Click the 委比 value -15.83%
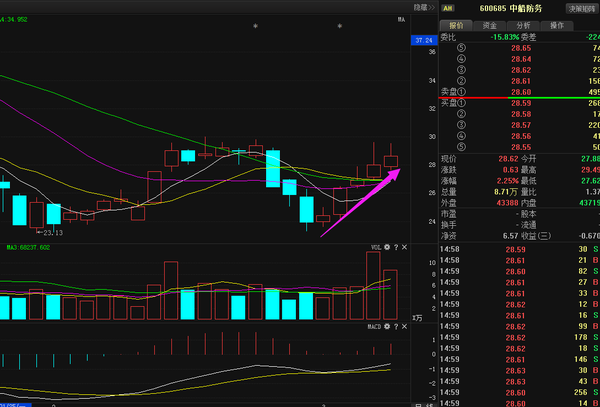The image size is (600, 407). 505,37
